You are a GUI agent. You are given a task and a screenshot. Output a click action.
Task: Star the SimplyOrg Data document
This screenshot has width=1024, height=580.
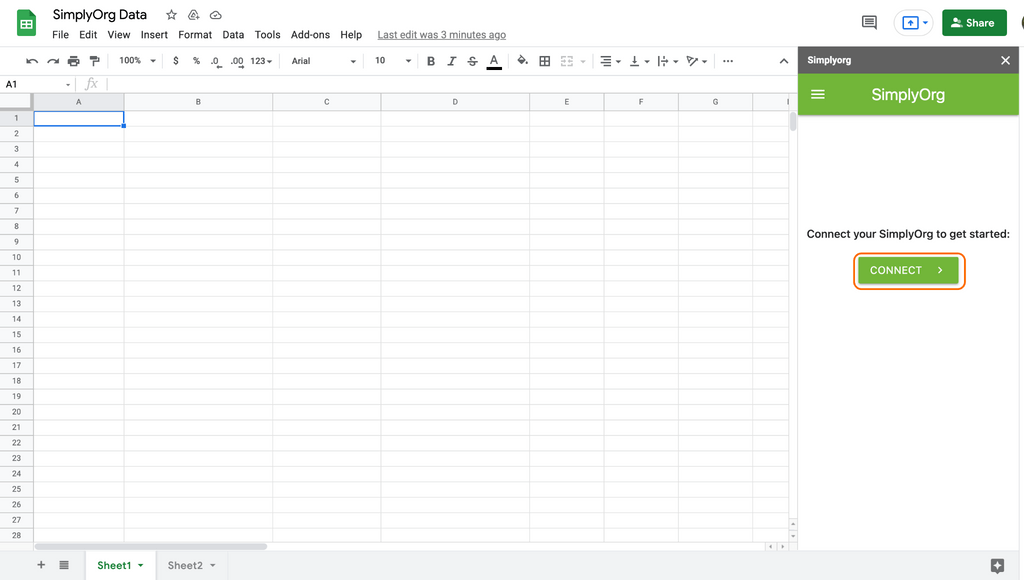click(x=171, y=14)
